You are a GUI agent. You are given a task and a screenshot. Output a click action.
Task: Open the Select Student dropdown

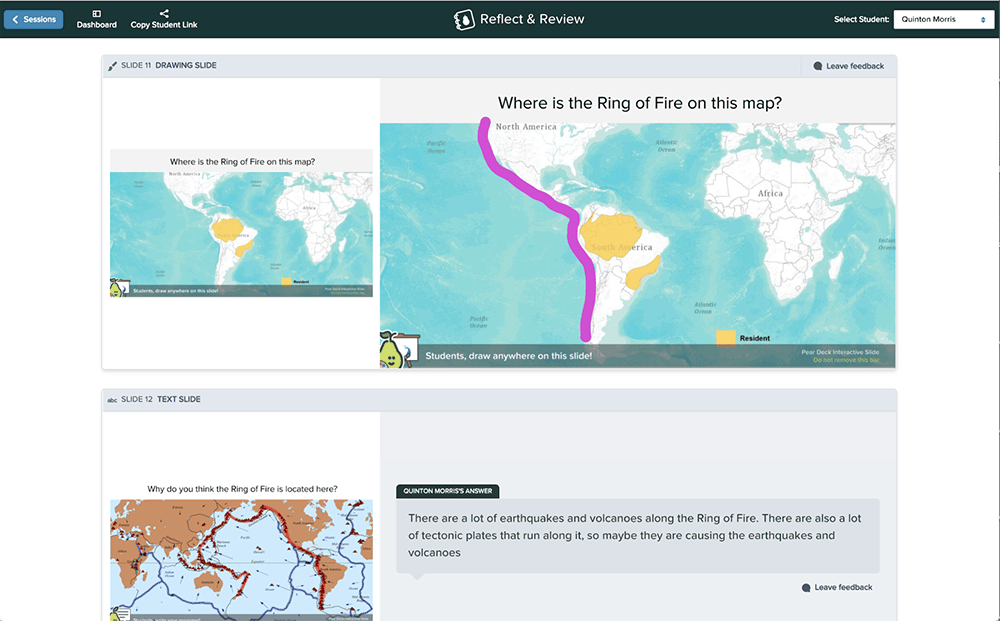click(x=943, y=19)
